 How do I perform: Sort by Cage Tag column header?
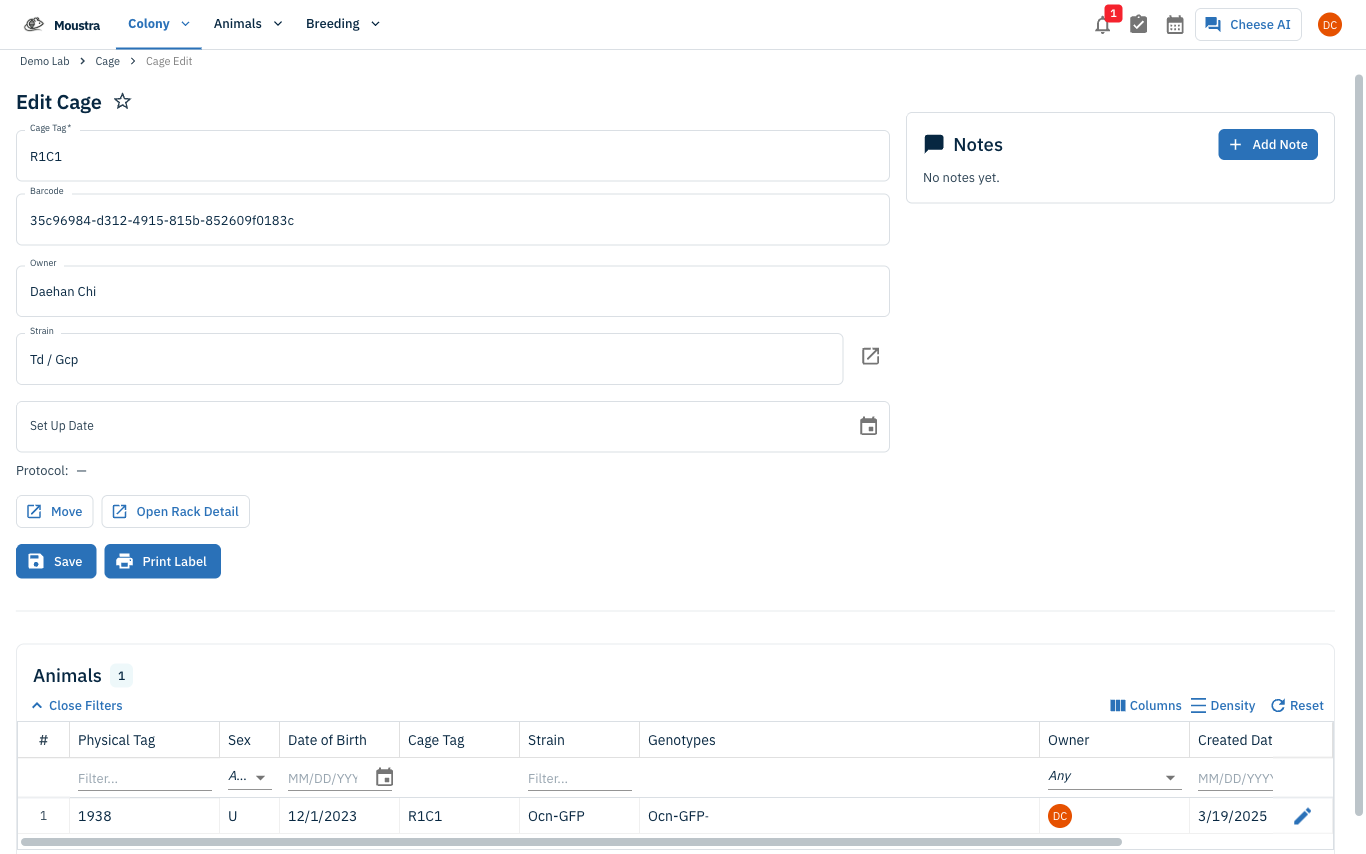point(458,740)
